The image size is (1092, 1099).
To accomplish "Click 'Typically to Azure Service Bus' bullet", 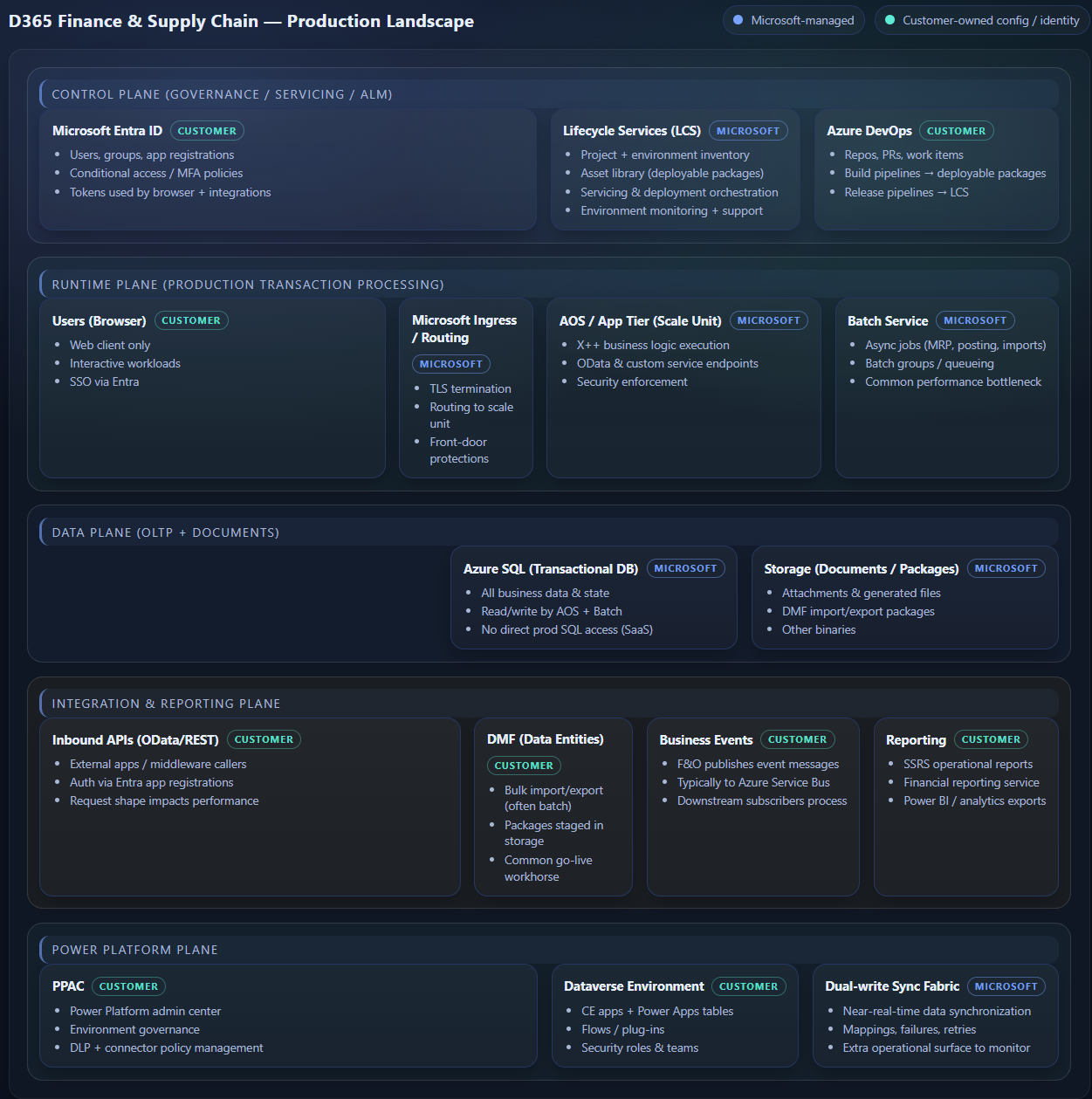I will tap(753, 783).
